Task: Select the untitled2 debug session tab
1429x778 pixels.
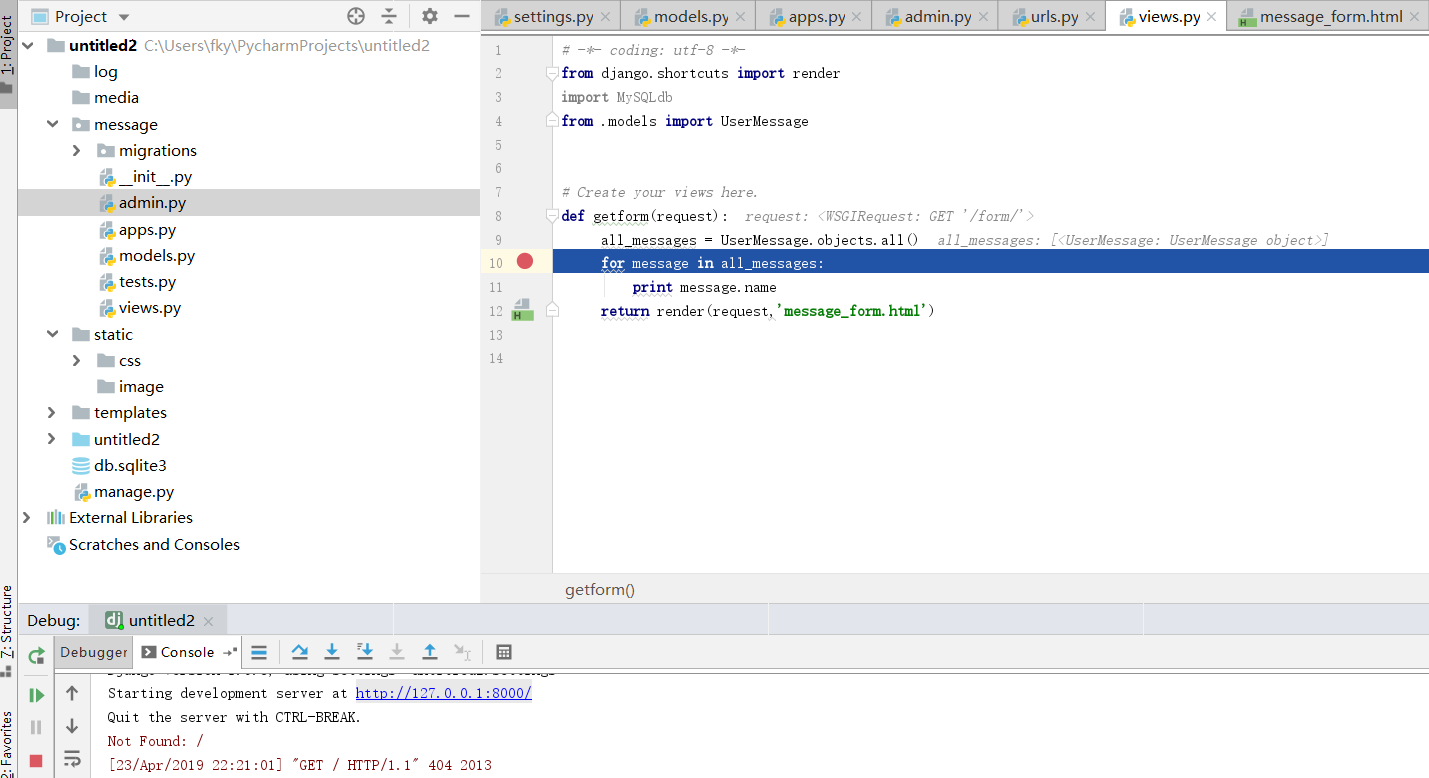Action: [x=159, y=620]
